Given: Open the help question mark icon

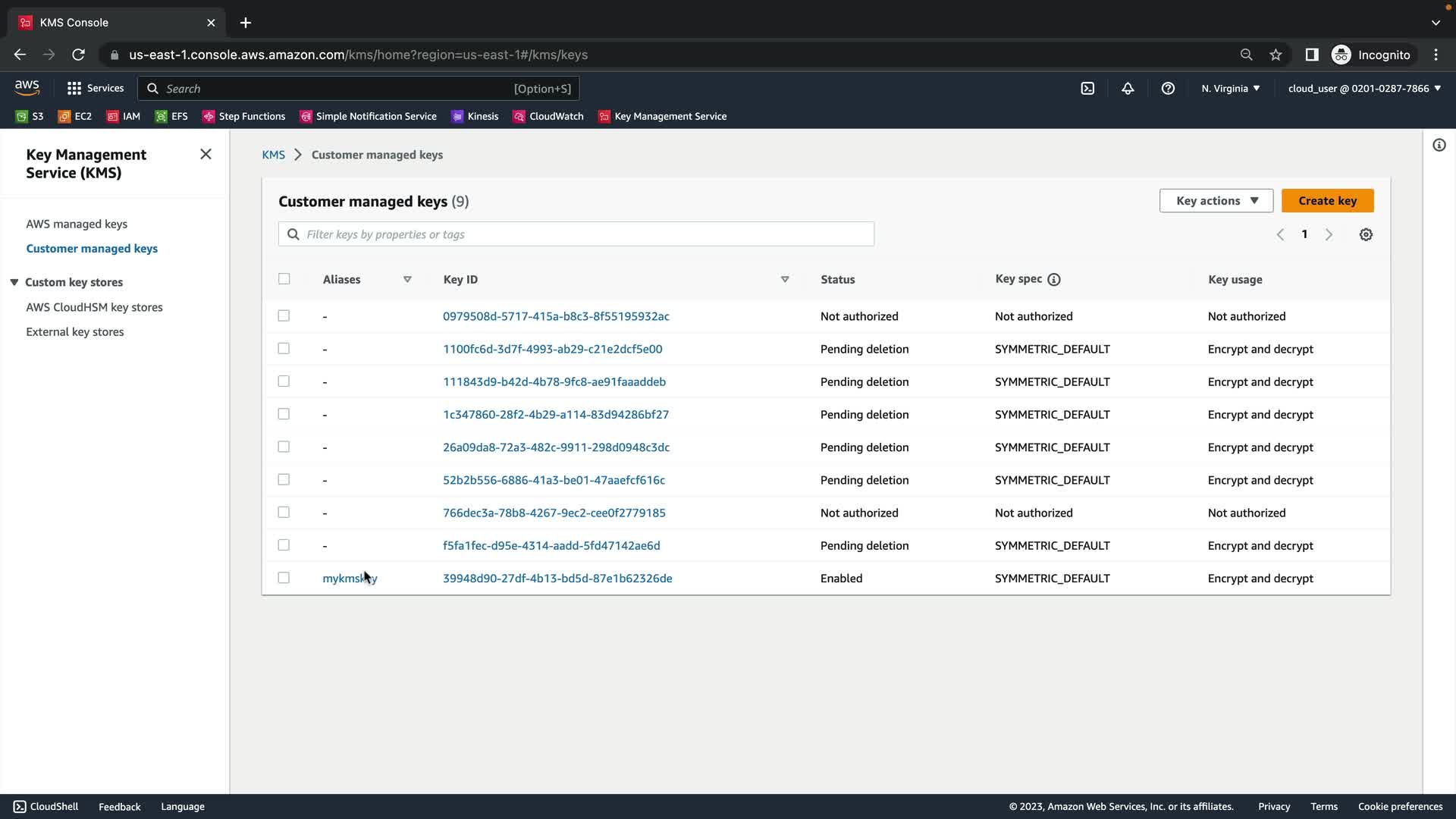Looking at the screenshot, I should pos(1168,89).
